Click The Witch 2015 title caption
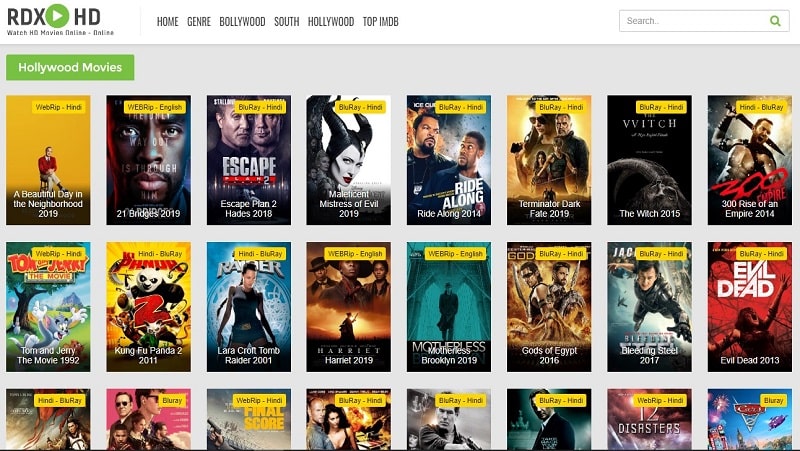Image resolution: width=800 pixels, height=451 pixels. 649,213
